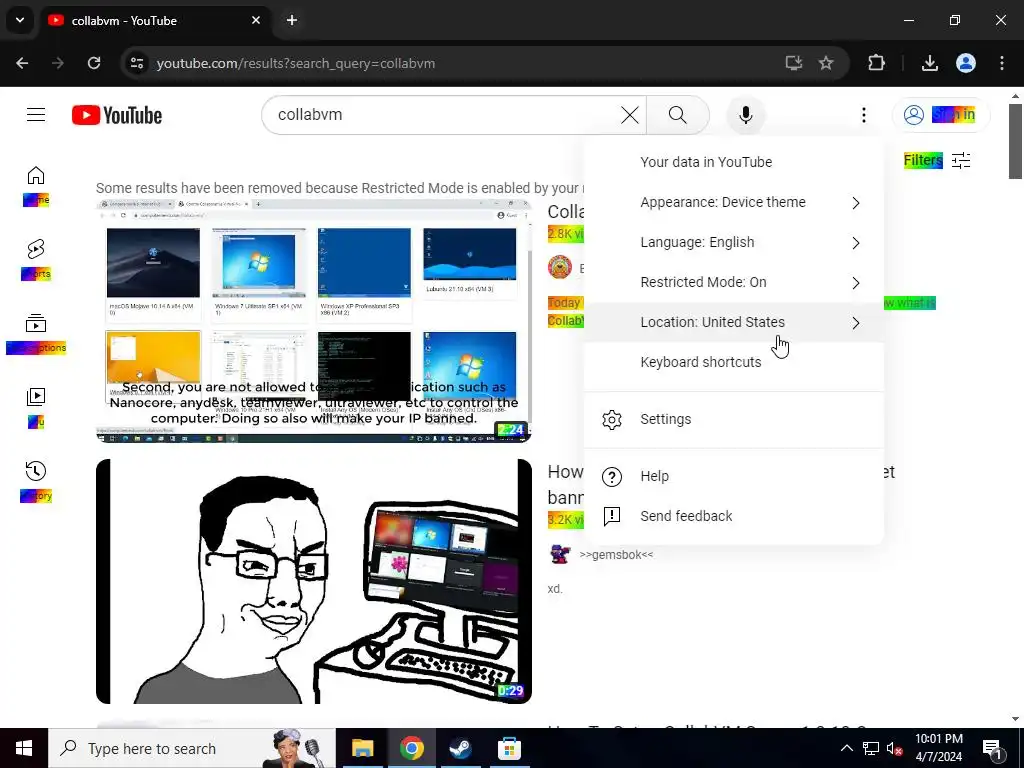Close the collabvm YouTube tab
The image size is (1024, 768).
tap(256, 20)
